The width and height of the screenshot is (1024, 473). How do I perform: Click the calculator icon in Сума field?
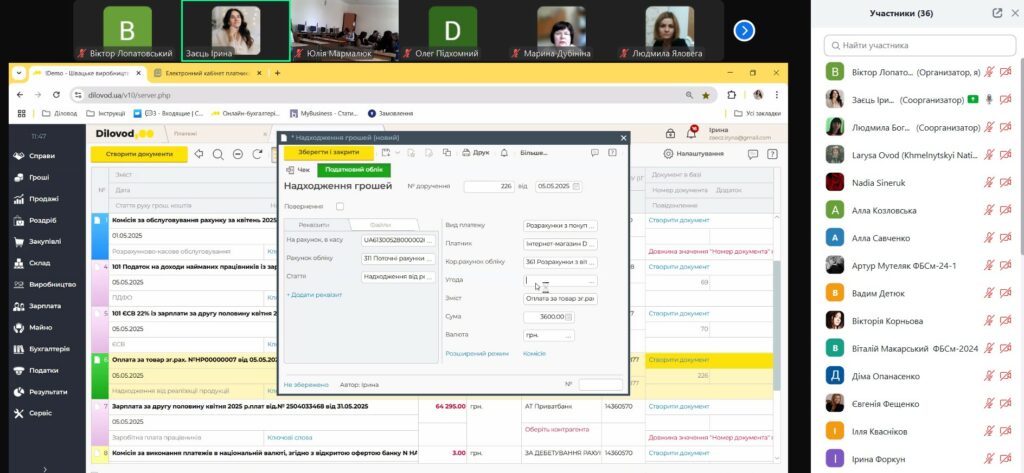click(569, 317)
